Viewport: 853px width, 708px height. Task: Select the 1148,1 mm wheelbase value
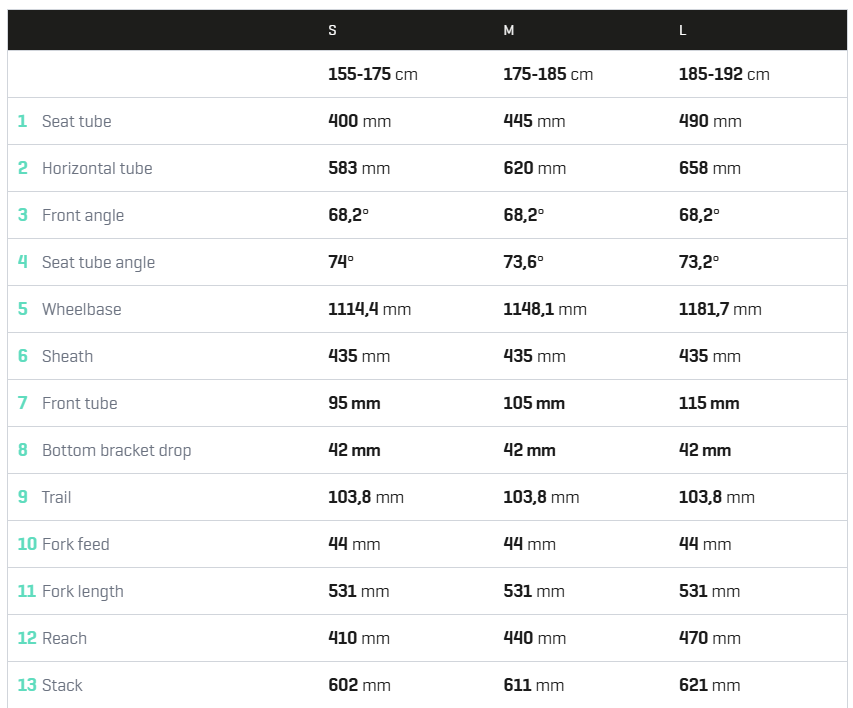(545, 309)
